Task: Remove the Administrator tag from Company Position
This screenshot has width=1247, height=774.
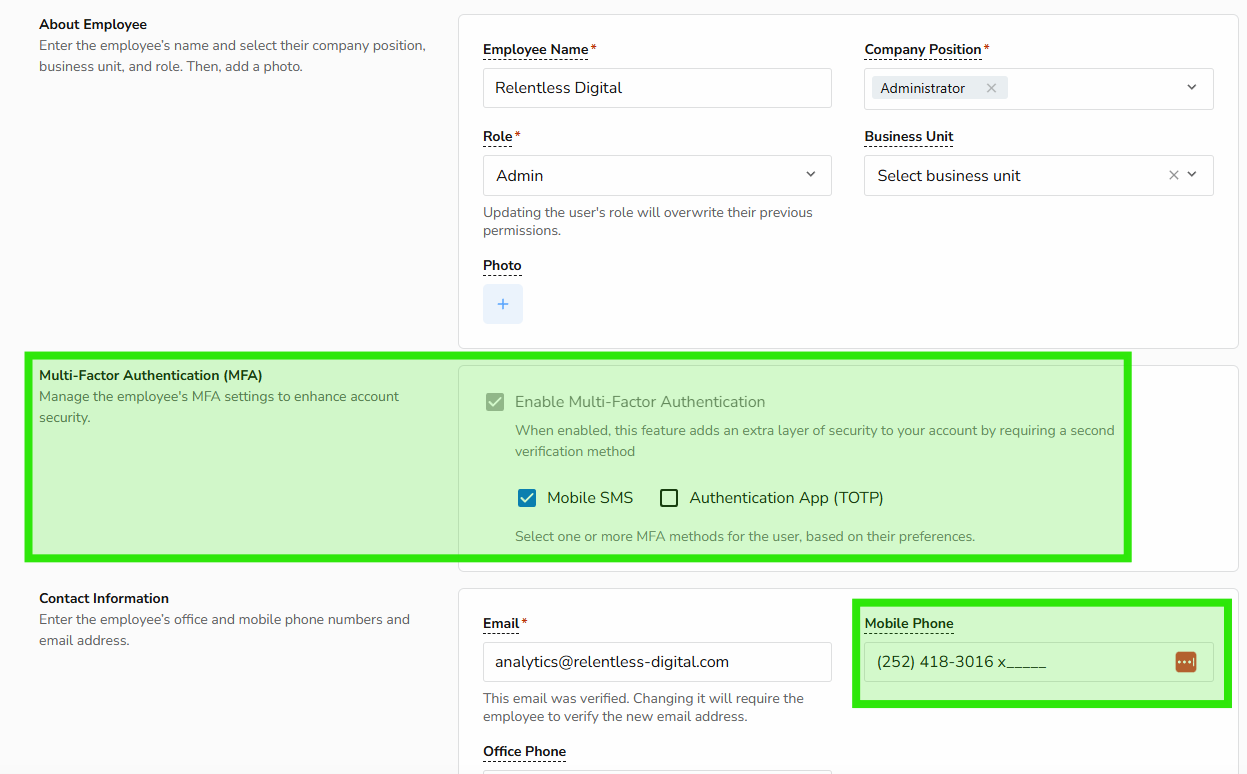Action: [x=991, y=88]
